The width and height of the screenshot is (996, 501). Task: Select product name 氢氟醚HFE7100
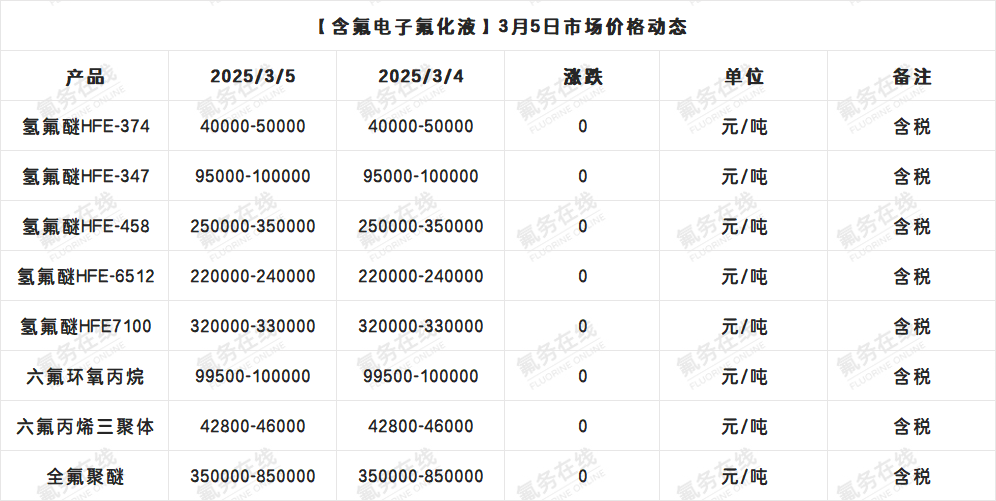click(86, 326)
